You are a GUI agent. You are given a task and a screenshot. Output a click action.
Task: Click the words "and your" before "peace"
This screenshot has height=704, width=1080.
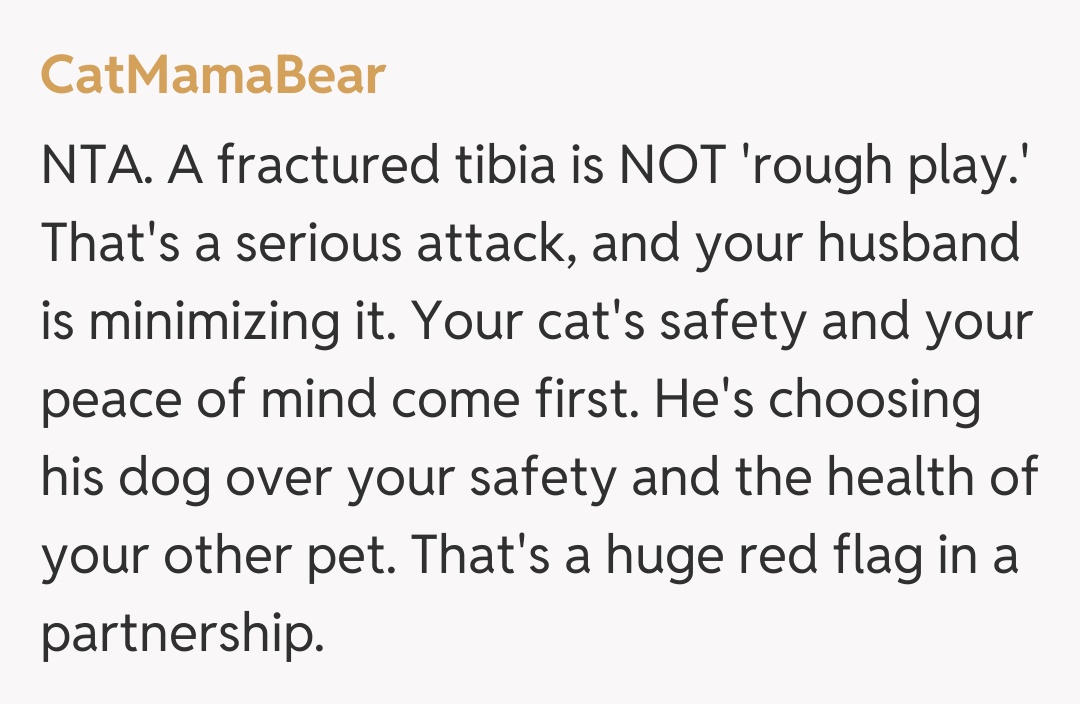(932, 322)
